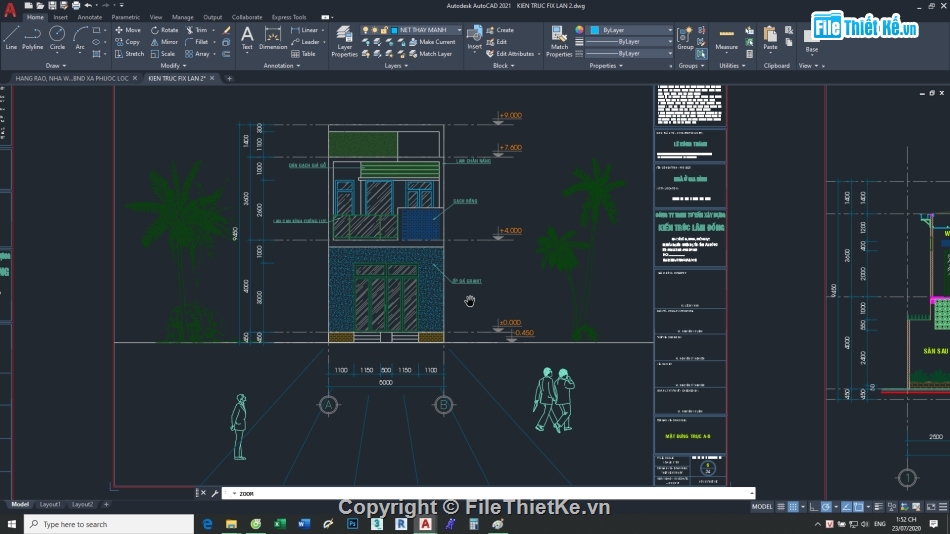Click the Dimension tool
Screen dimensions: 950x534
273,38
